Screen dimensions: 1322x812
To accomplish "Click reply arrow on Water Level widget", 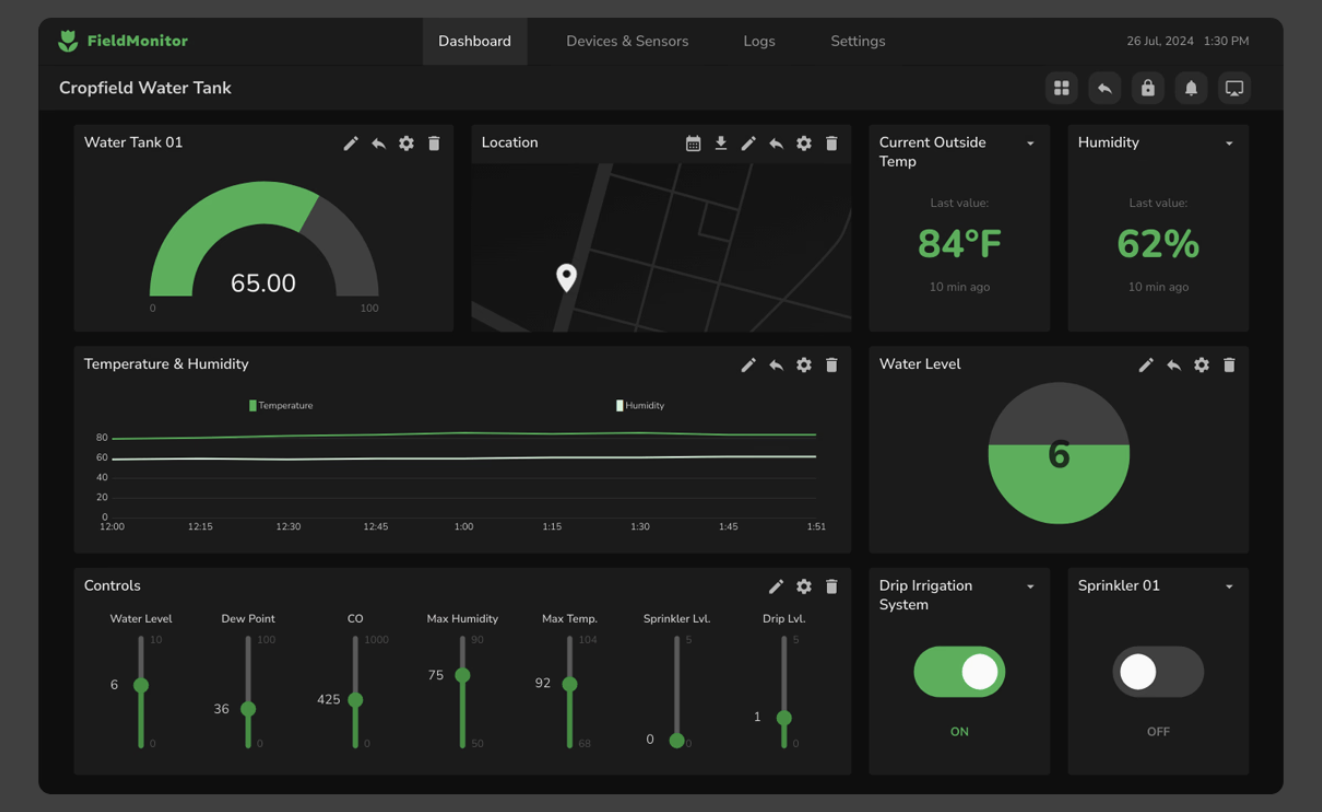I will (x=1174, y=365).
